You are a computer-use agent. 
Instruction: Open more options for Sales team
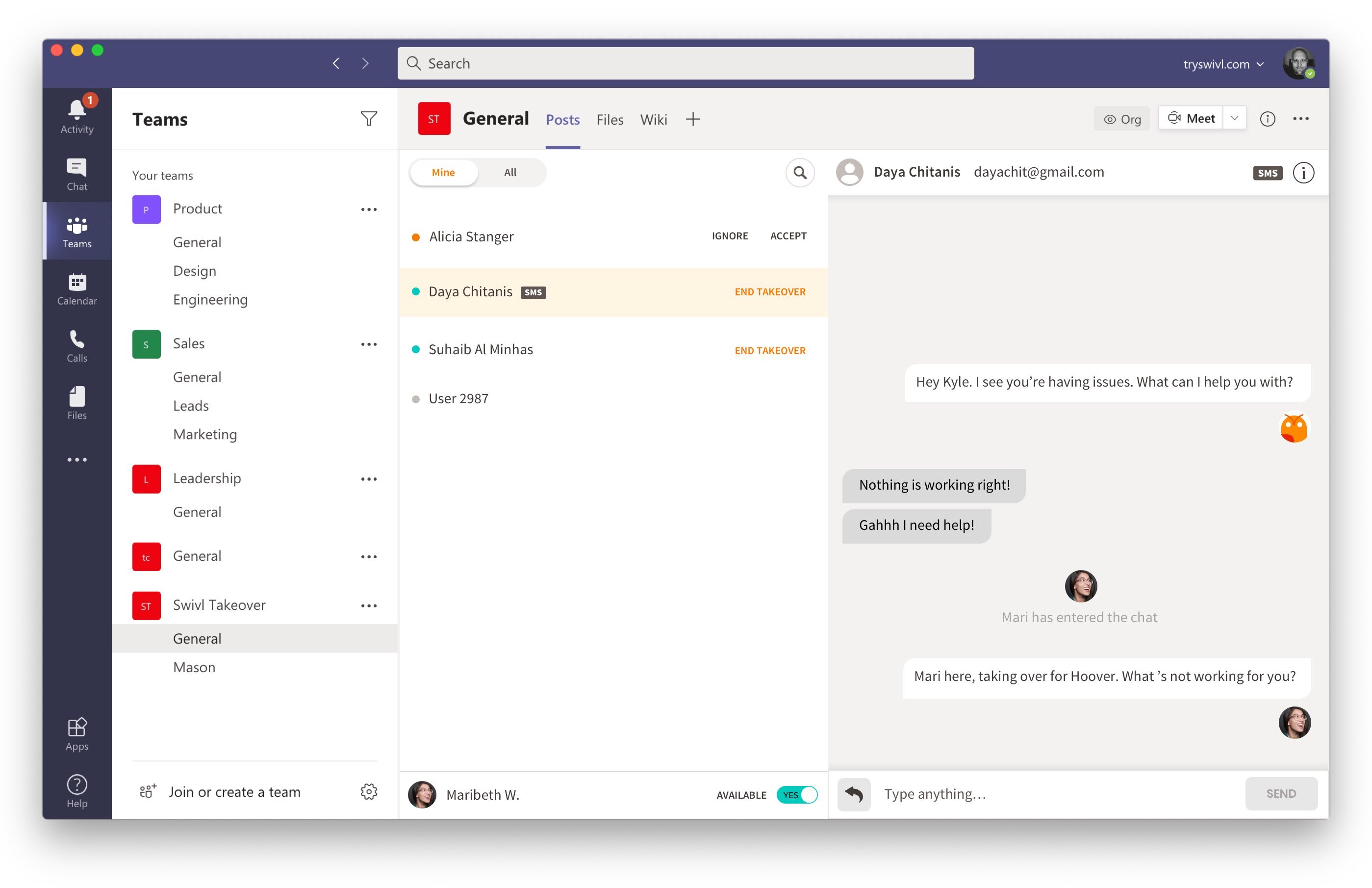[368, 344]
